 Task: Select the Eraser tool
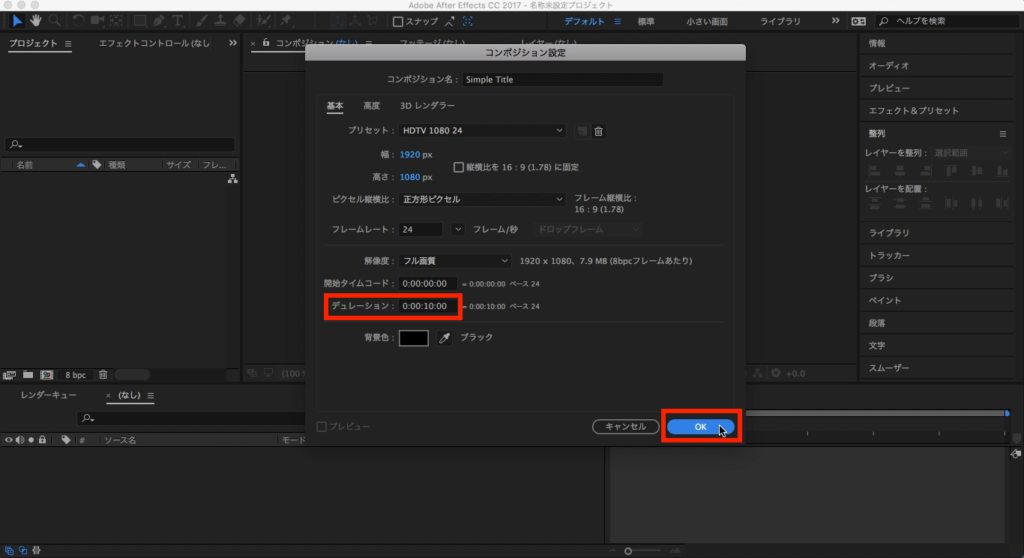(x=240, y=21)
